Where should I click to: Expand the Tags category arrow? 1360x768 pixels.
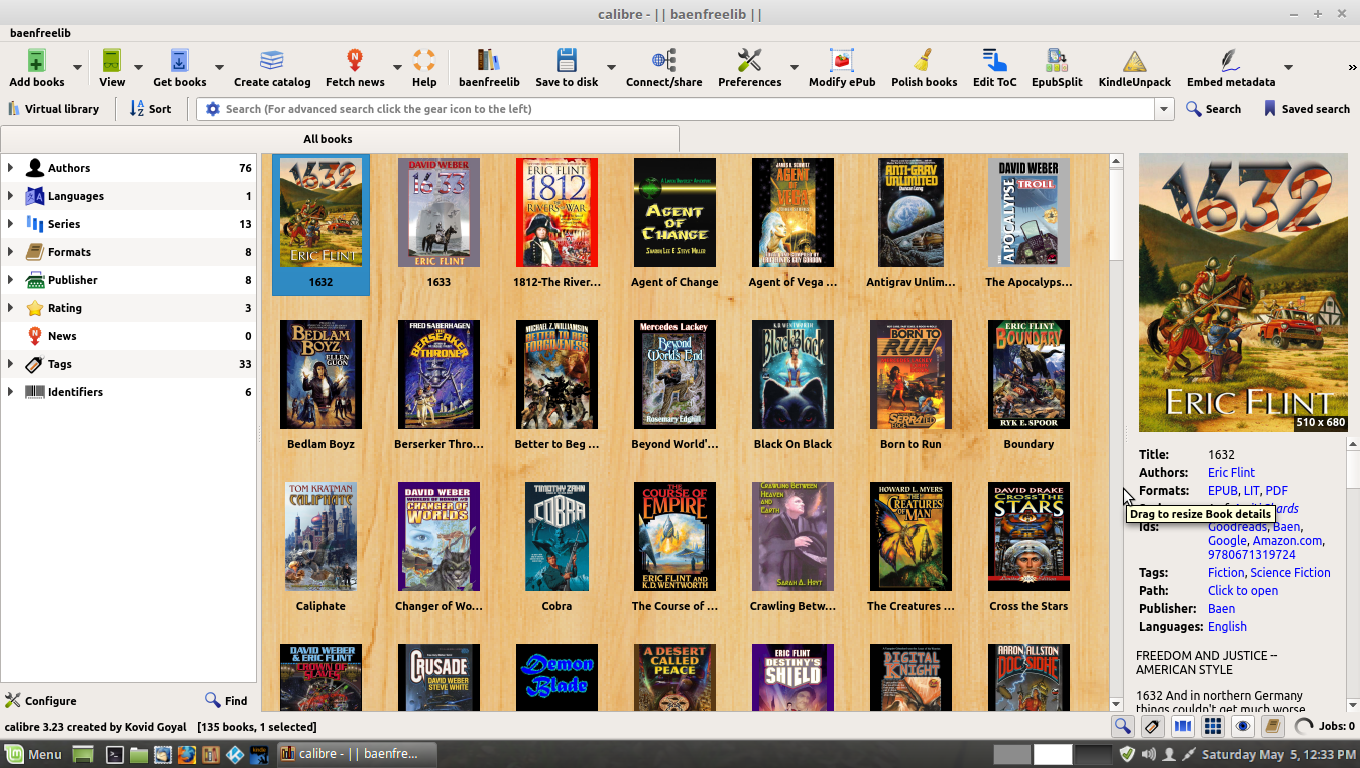pyautogui.click(x=10, y=364)
